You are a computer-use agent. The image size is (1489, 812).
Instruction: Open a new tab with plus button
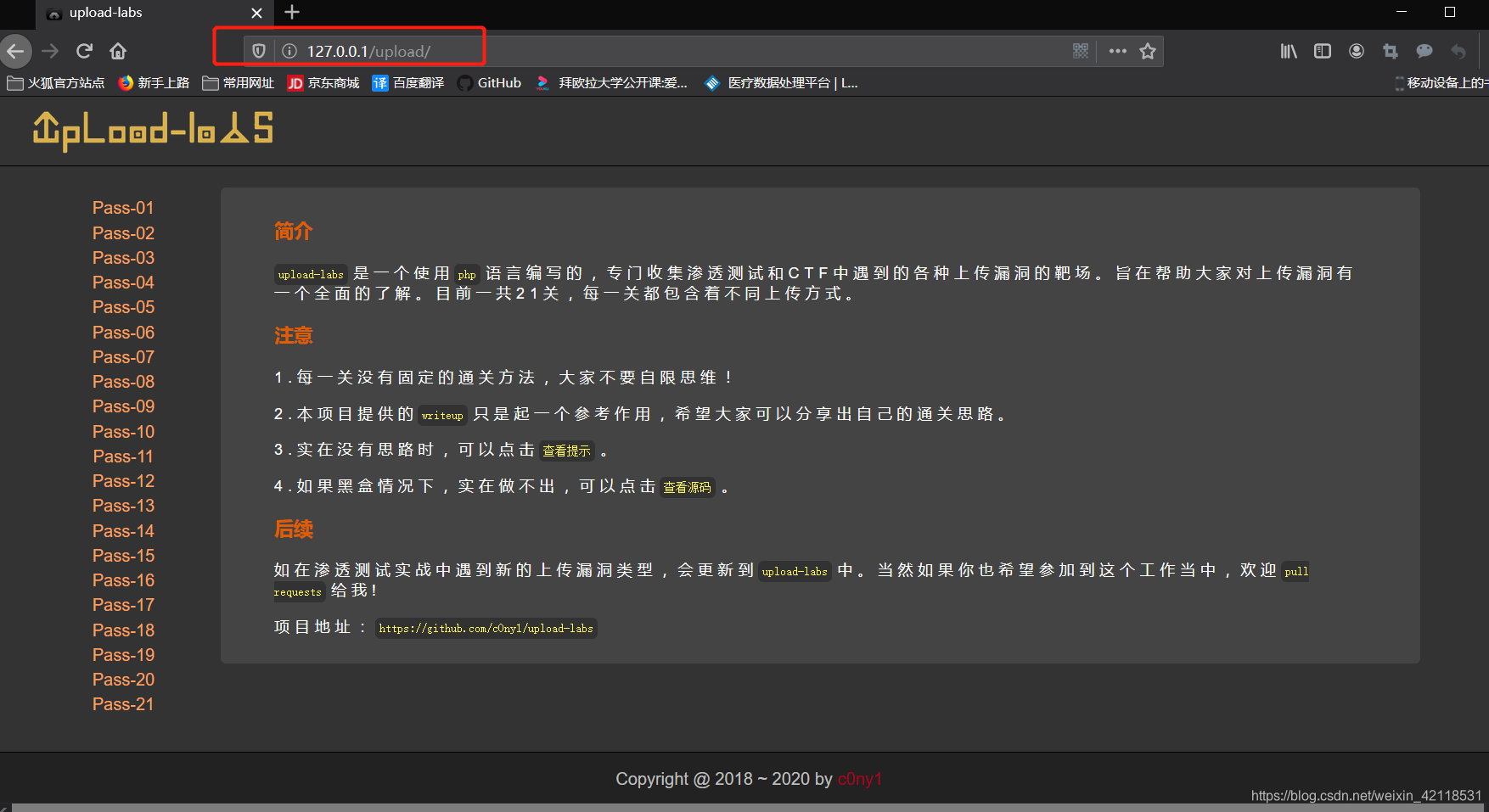click(292, 12)
